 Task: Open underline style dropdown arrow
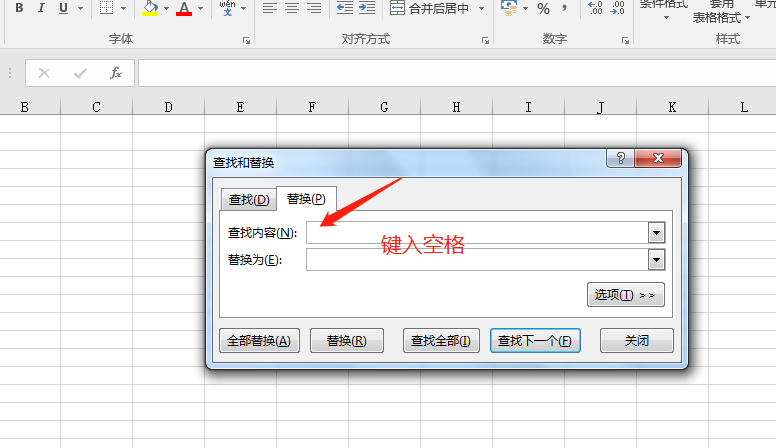pyautogui.click(x=80, y=8)
